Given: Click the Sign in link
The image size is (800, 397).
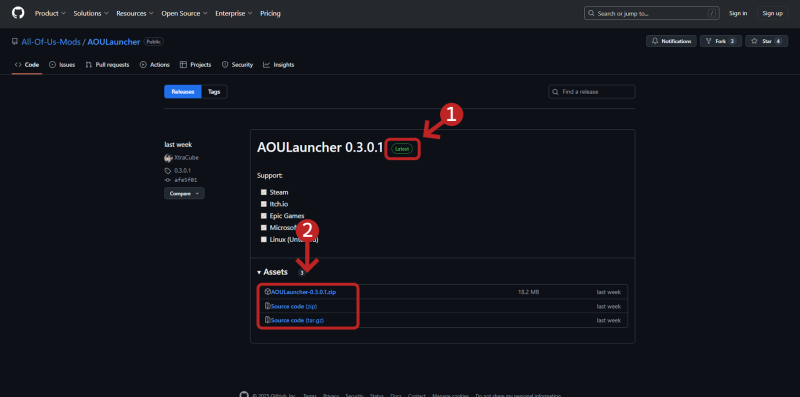Looking at the screenshot, I should click(x=738, y=13).
